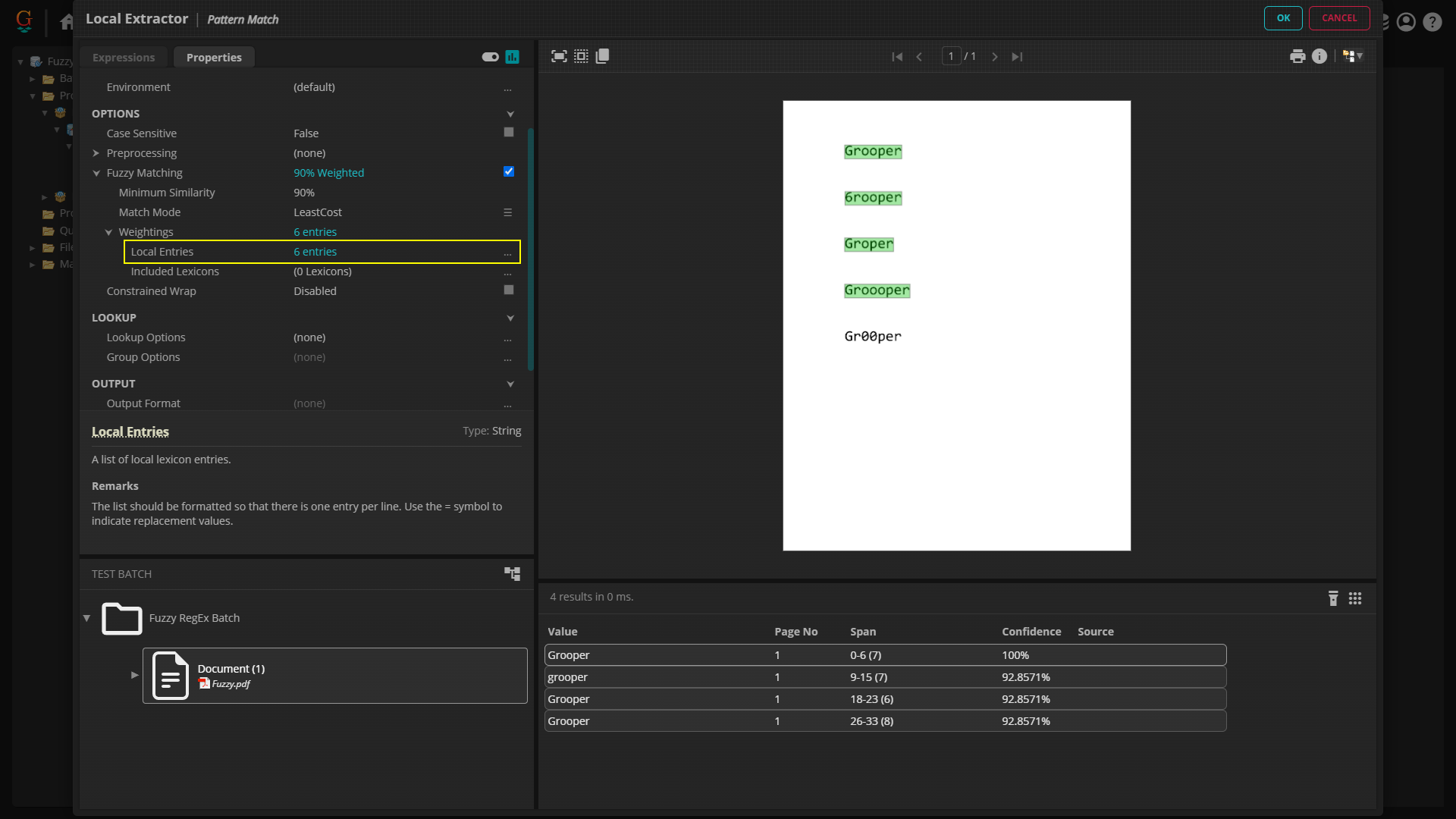
Task: Toggle the Case Sensitive checkbox
Action: (509, 133)
